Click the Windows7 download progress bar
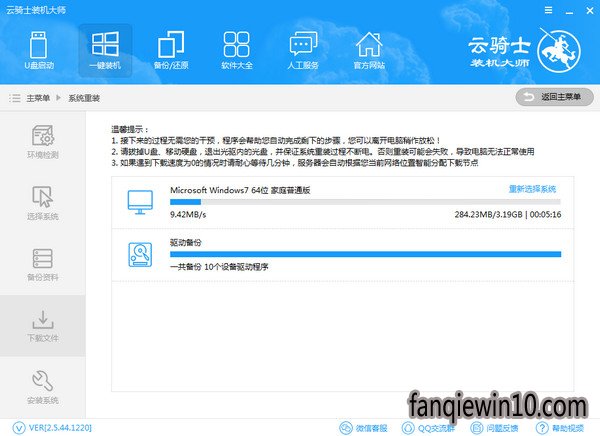This screenshot has height=436, width=600. pyautogui.click(x=365, y=202)
